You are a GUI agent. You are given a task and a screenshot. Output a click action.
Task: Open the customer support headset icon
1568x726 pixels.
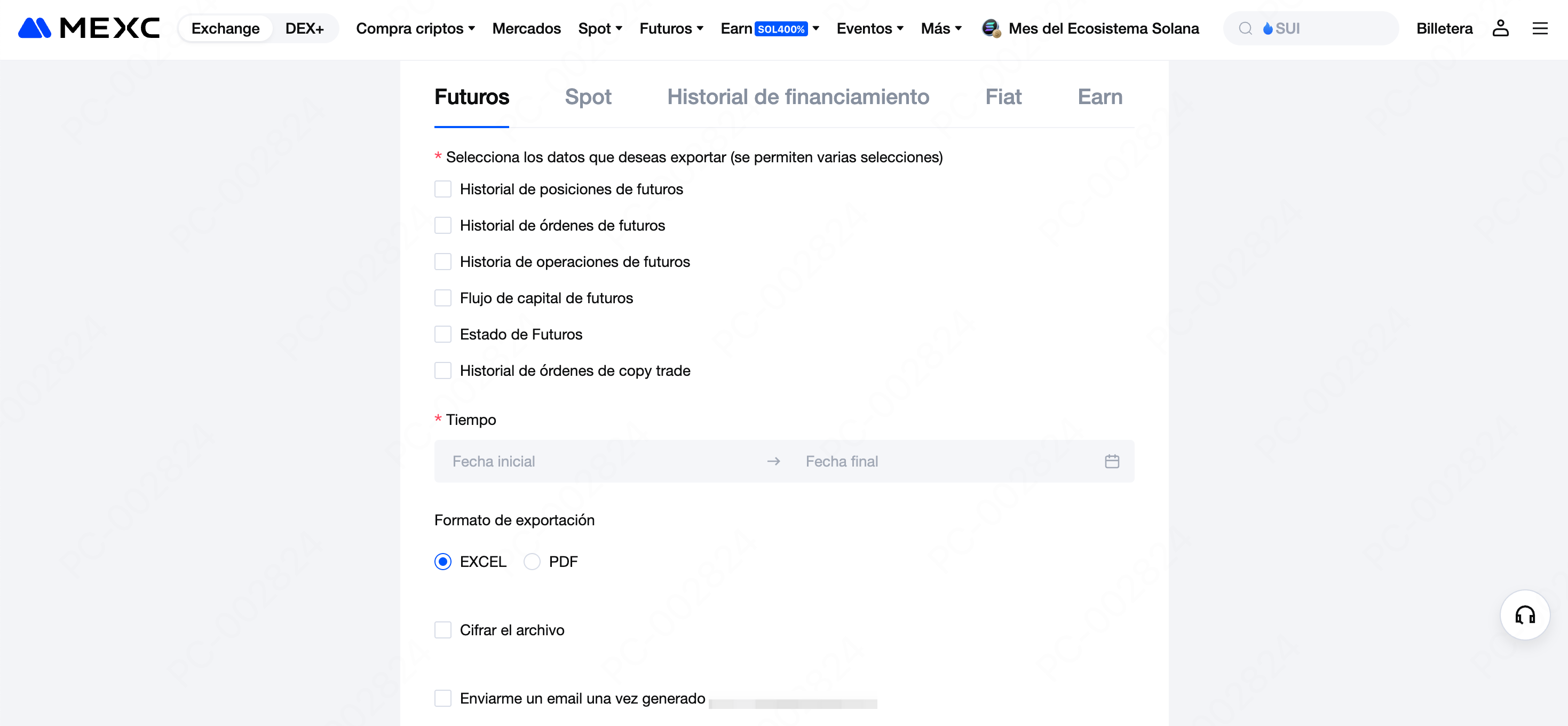tap(1525, 614)
